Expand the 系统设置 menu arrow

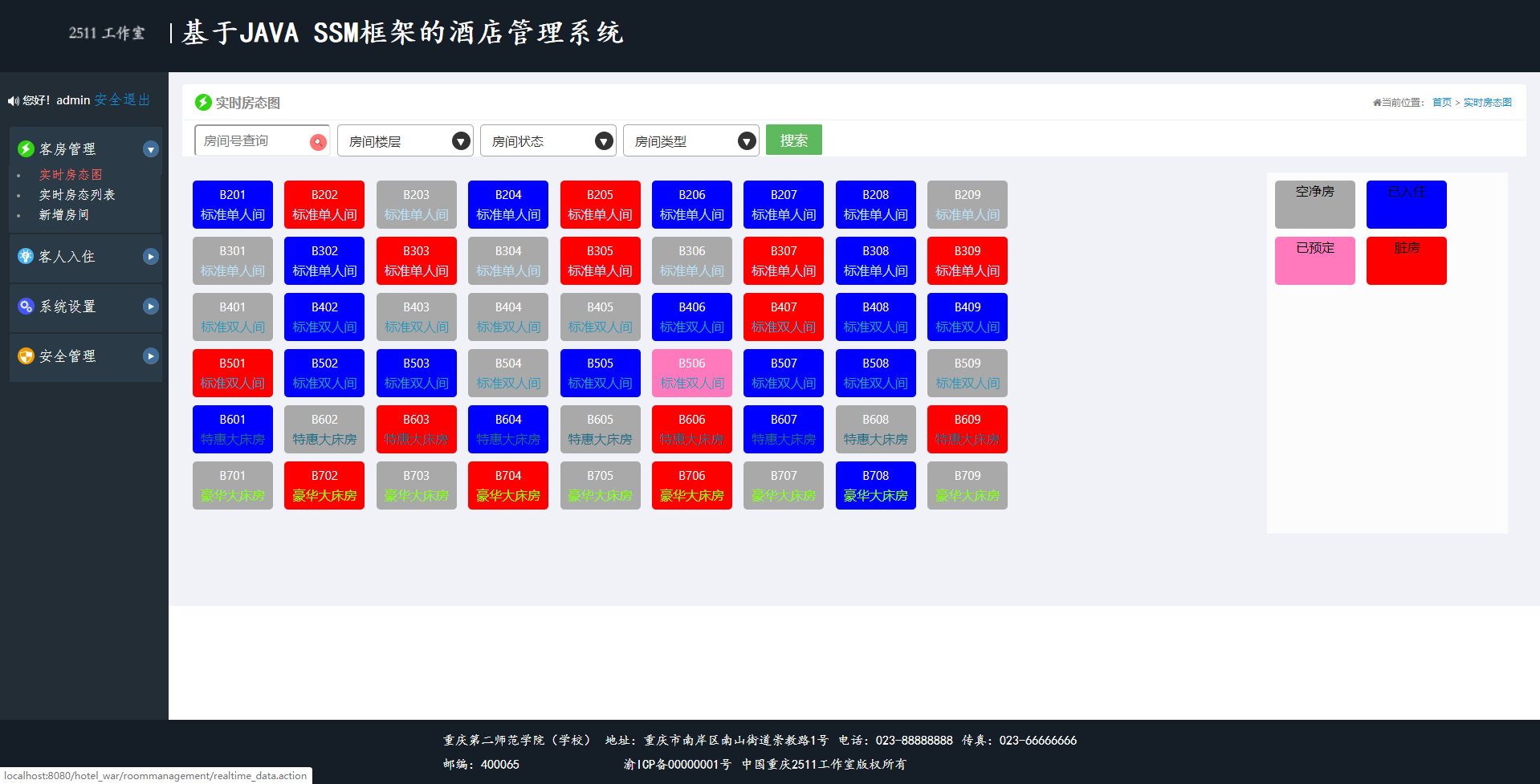pyautogui.click(x=151, y=307)
